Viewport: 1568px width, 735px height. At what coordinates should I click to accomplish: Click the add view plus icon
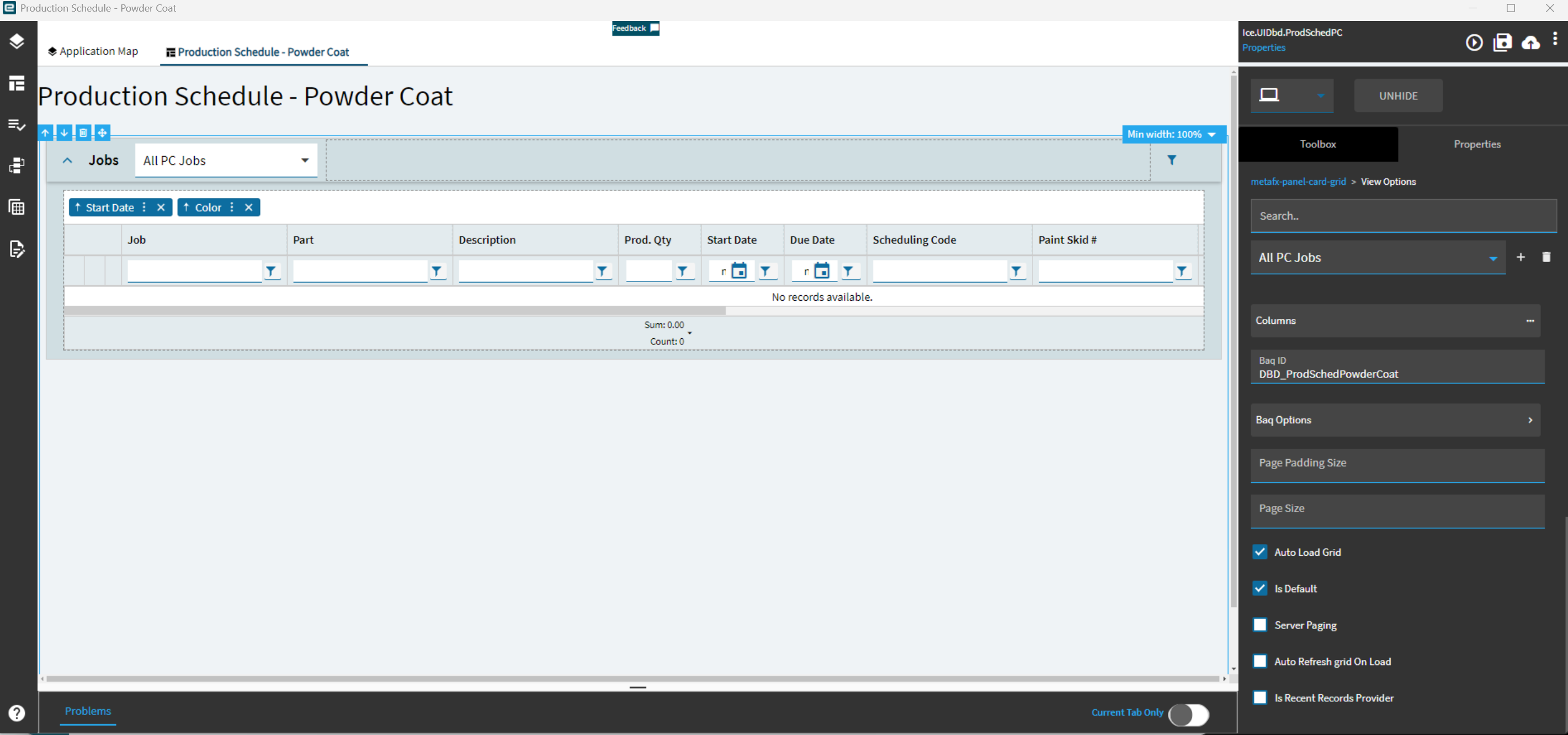[x=1521, y=257]
